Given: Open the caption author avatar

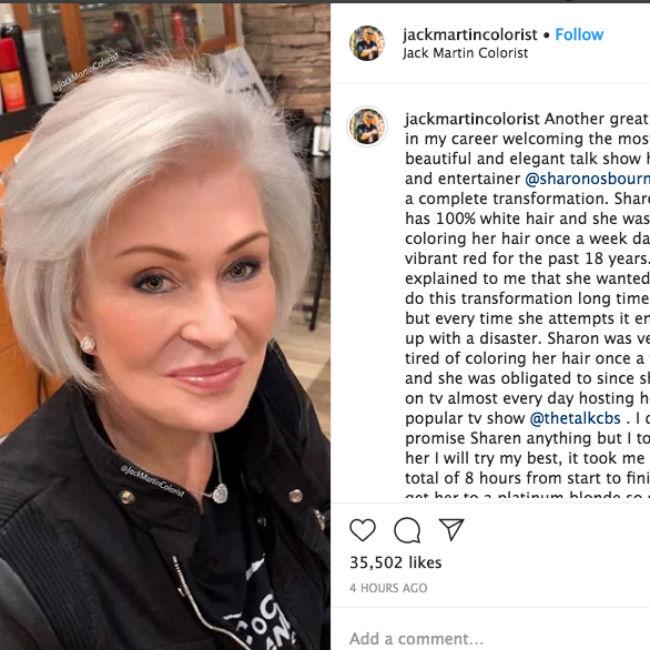Looking at the screenshot, I should 367,126.
